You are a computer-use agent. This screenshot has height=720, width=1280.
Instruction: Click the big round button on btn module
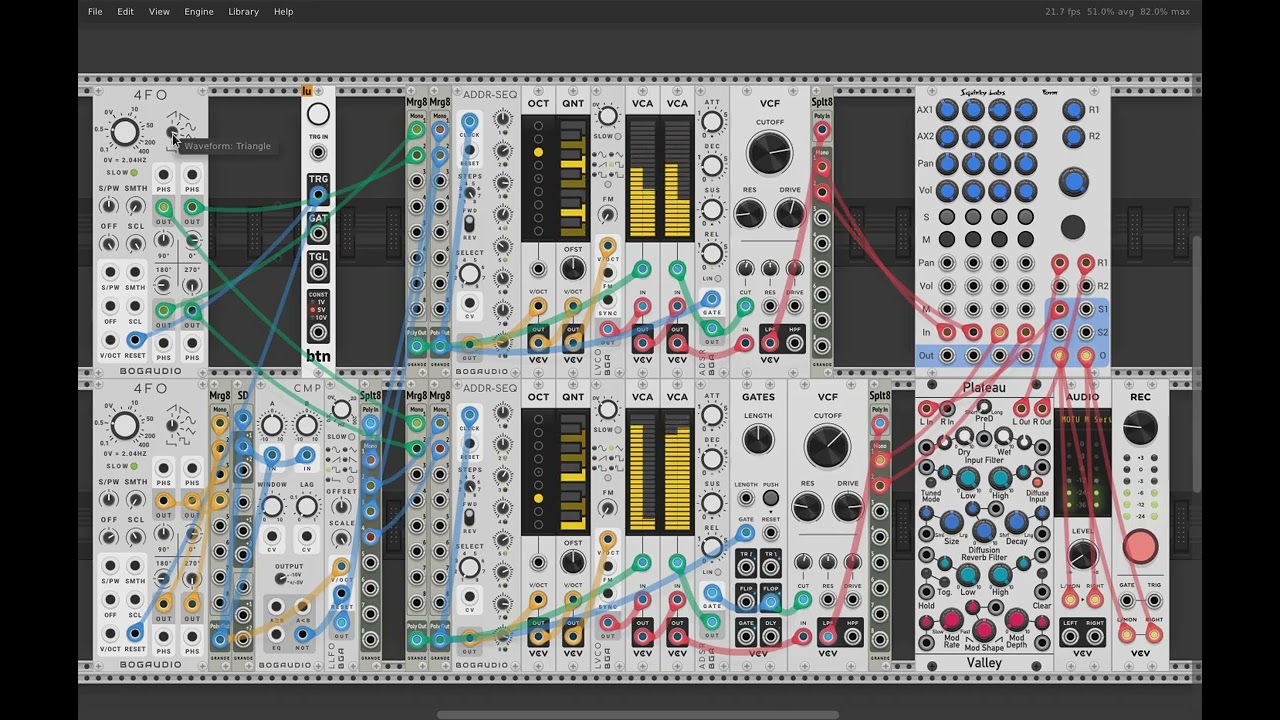318,114
